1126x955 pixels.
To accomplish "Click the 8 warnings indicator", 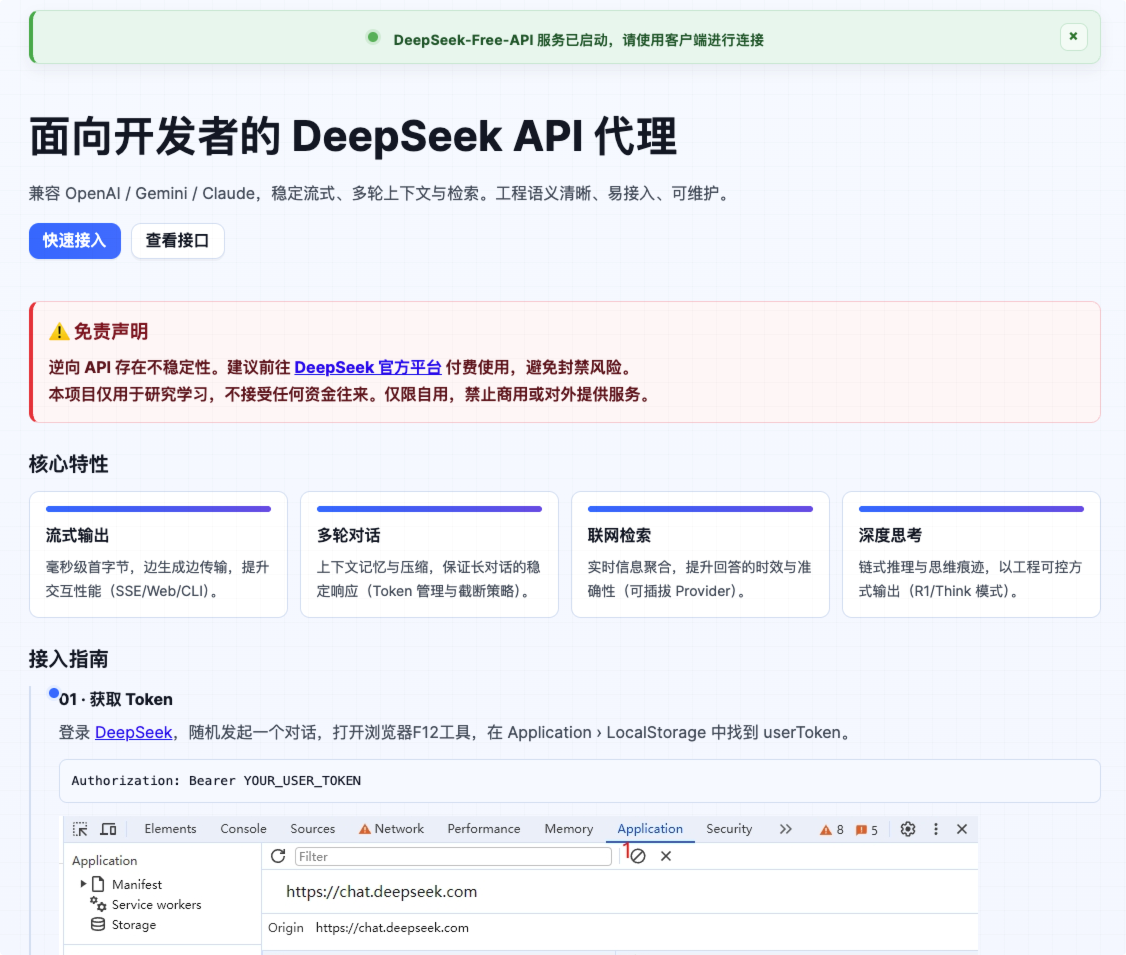I will pyautogui.click(x=832, y=829).
